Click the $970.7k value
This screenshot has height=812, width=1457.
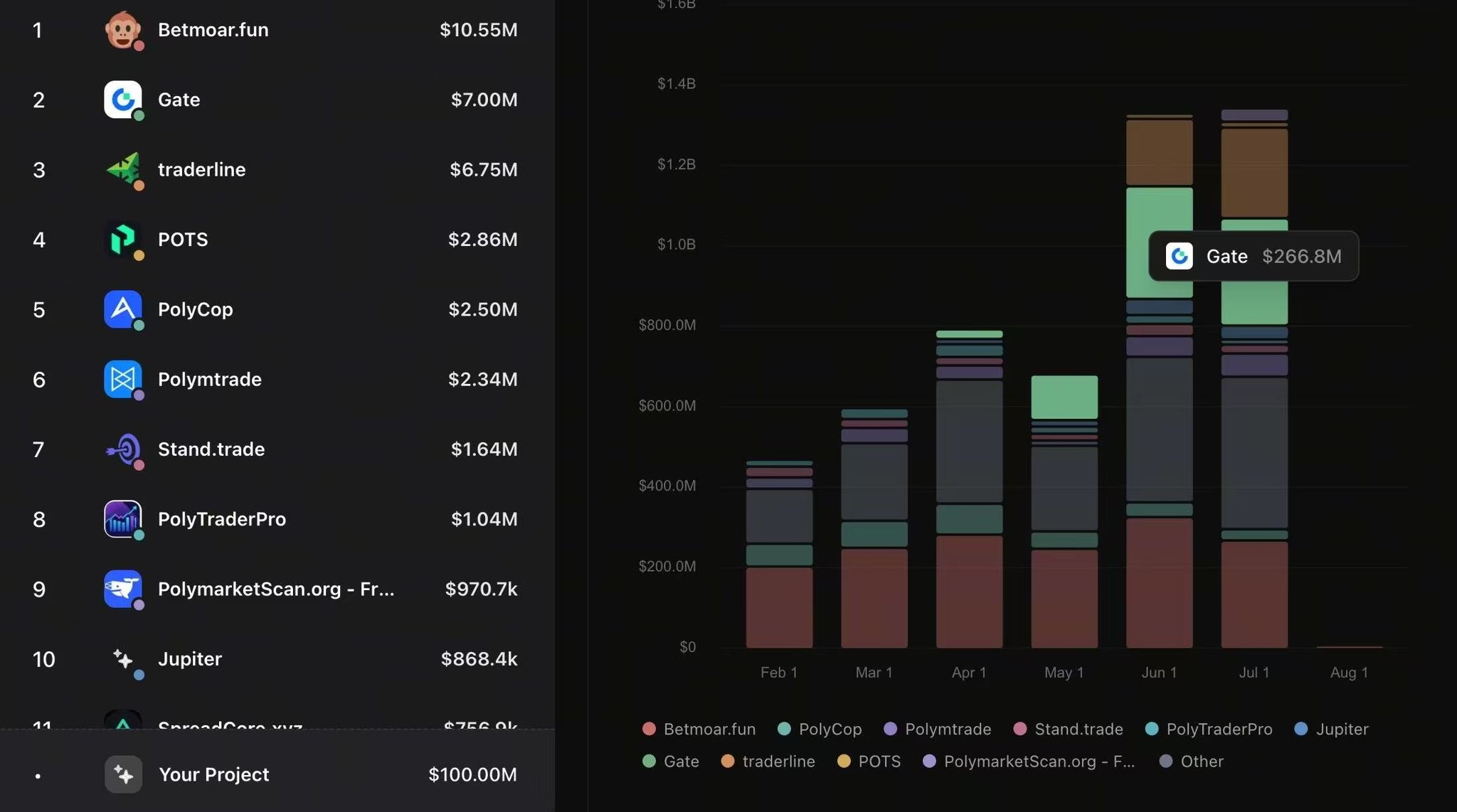tap(482, 589)
